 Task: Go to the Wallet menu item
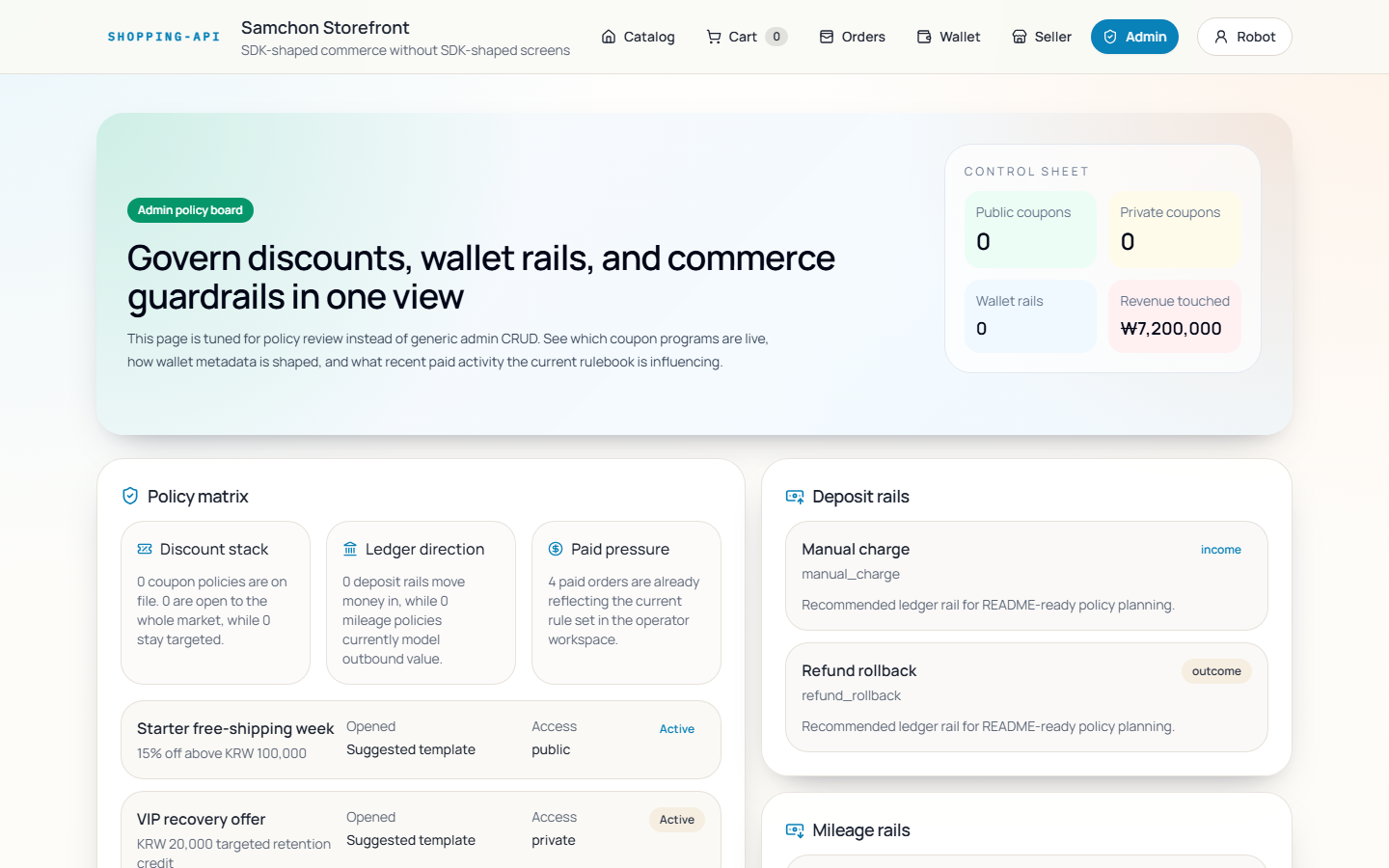(949, 37)
